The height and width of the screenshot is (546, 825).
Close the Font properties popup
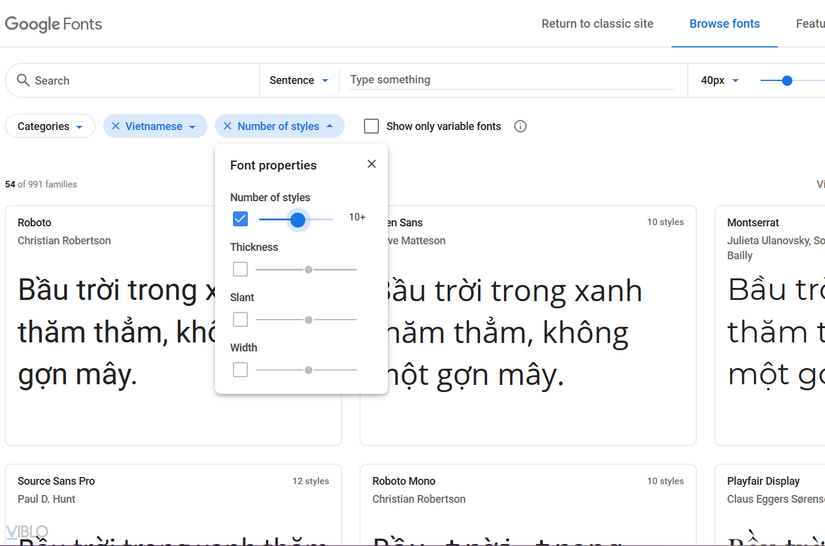click(x=371, y=164)
